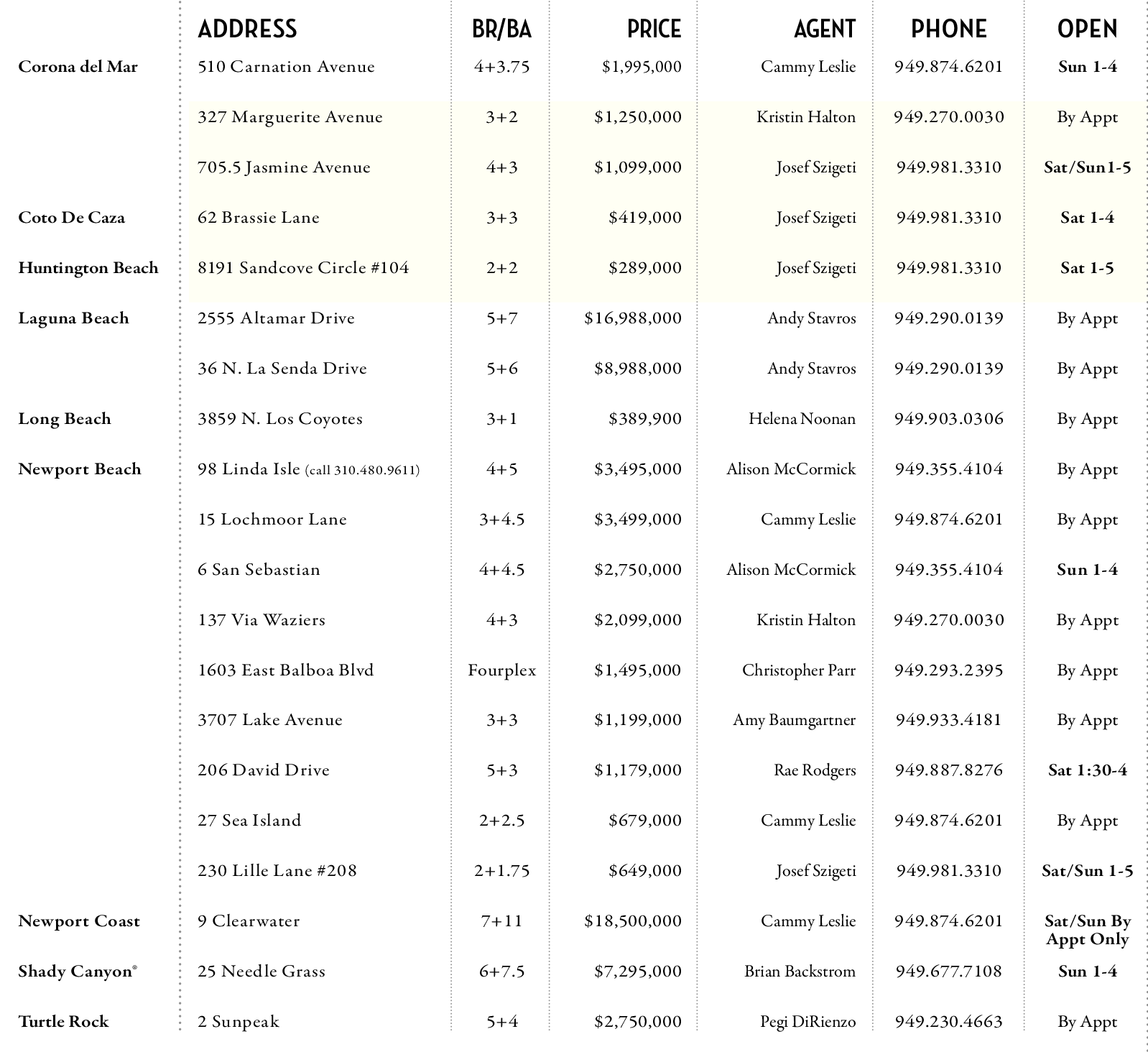Click the PRICE column header
The image size is (1148, 1052).
click(654, 29)
